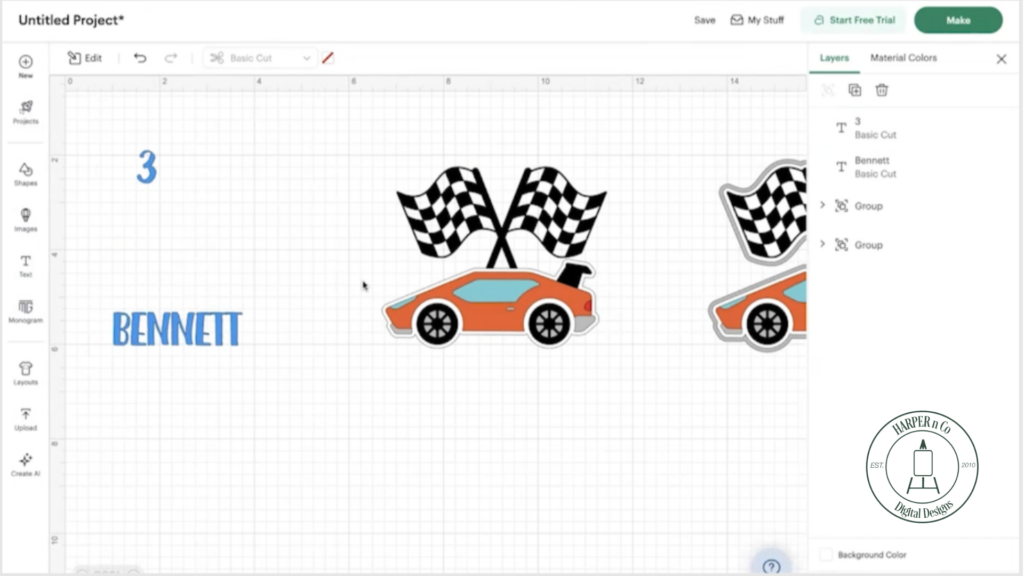Duplicate the selected layer using the copy icon
1024x576 pixels.
point(855,90)
